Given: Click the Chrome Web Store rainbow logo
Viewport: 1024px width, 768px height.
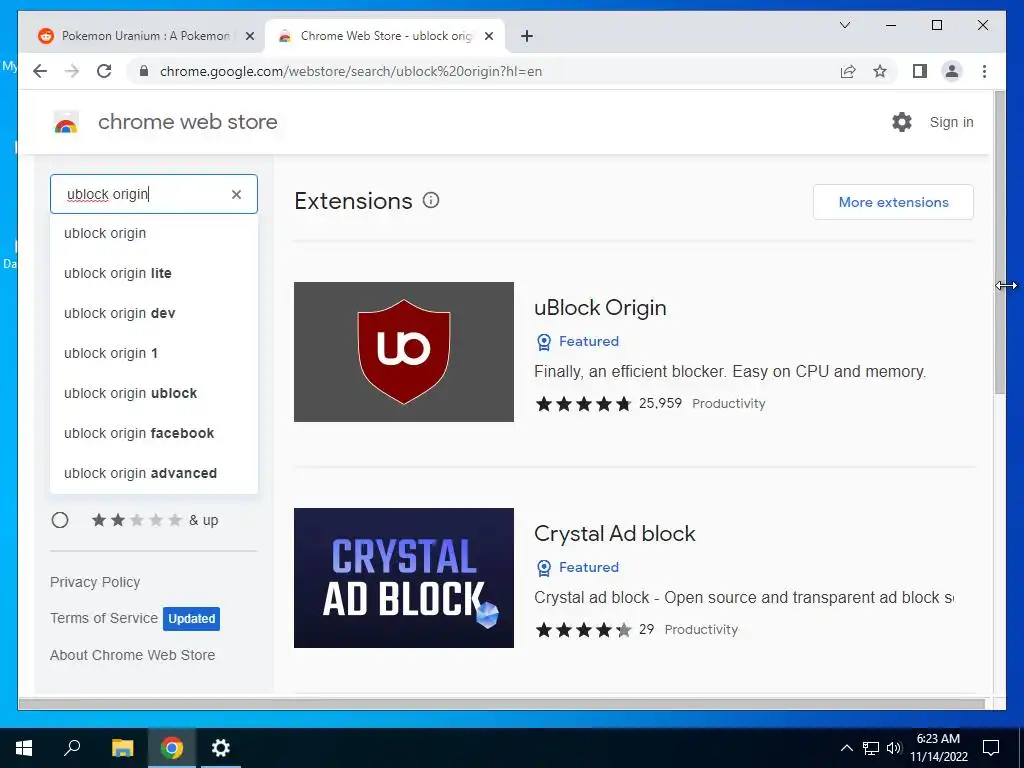Looking at the screenshot, I should [65, 122].
